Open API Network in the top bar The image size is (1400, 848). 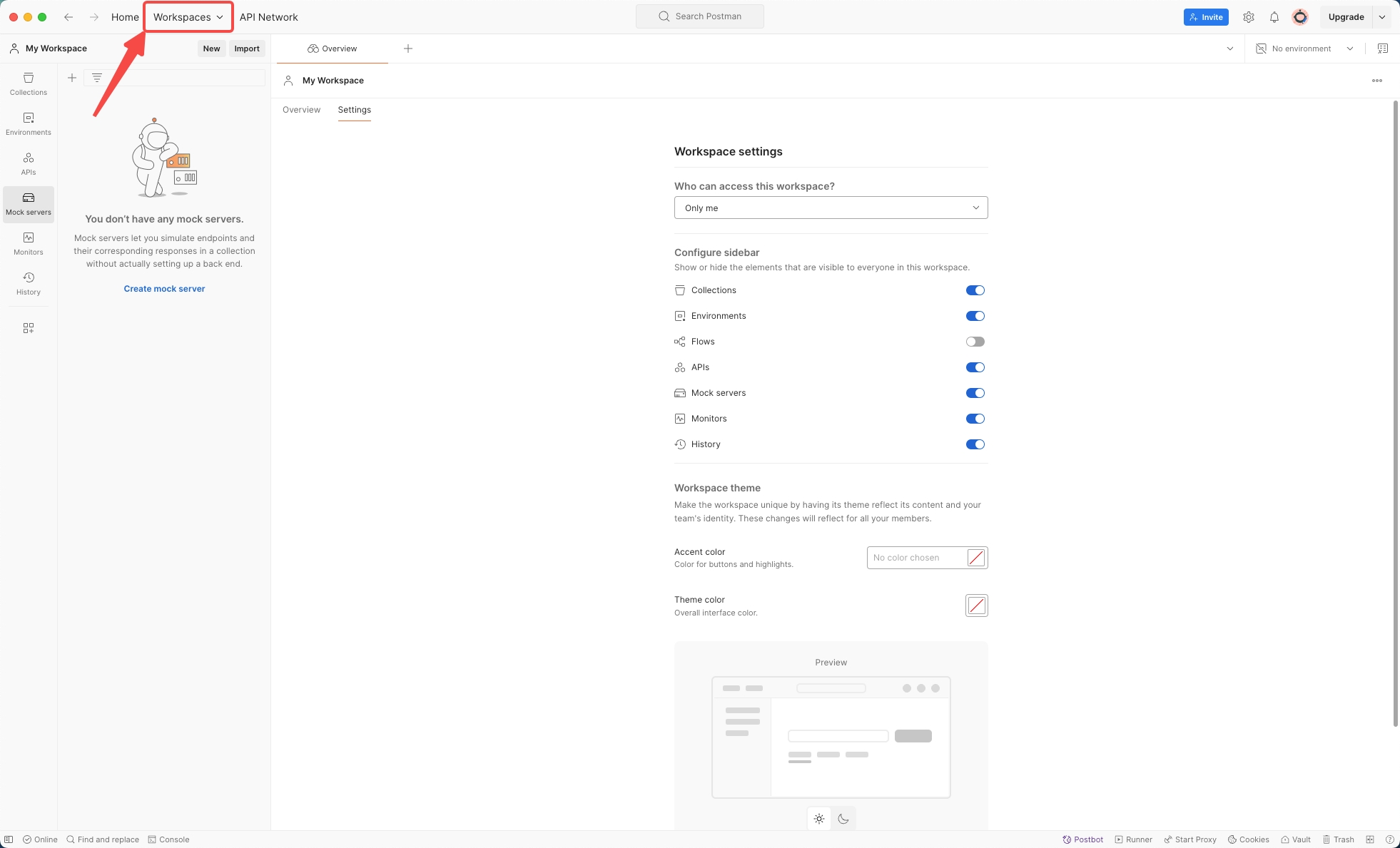tap(269, 17)
